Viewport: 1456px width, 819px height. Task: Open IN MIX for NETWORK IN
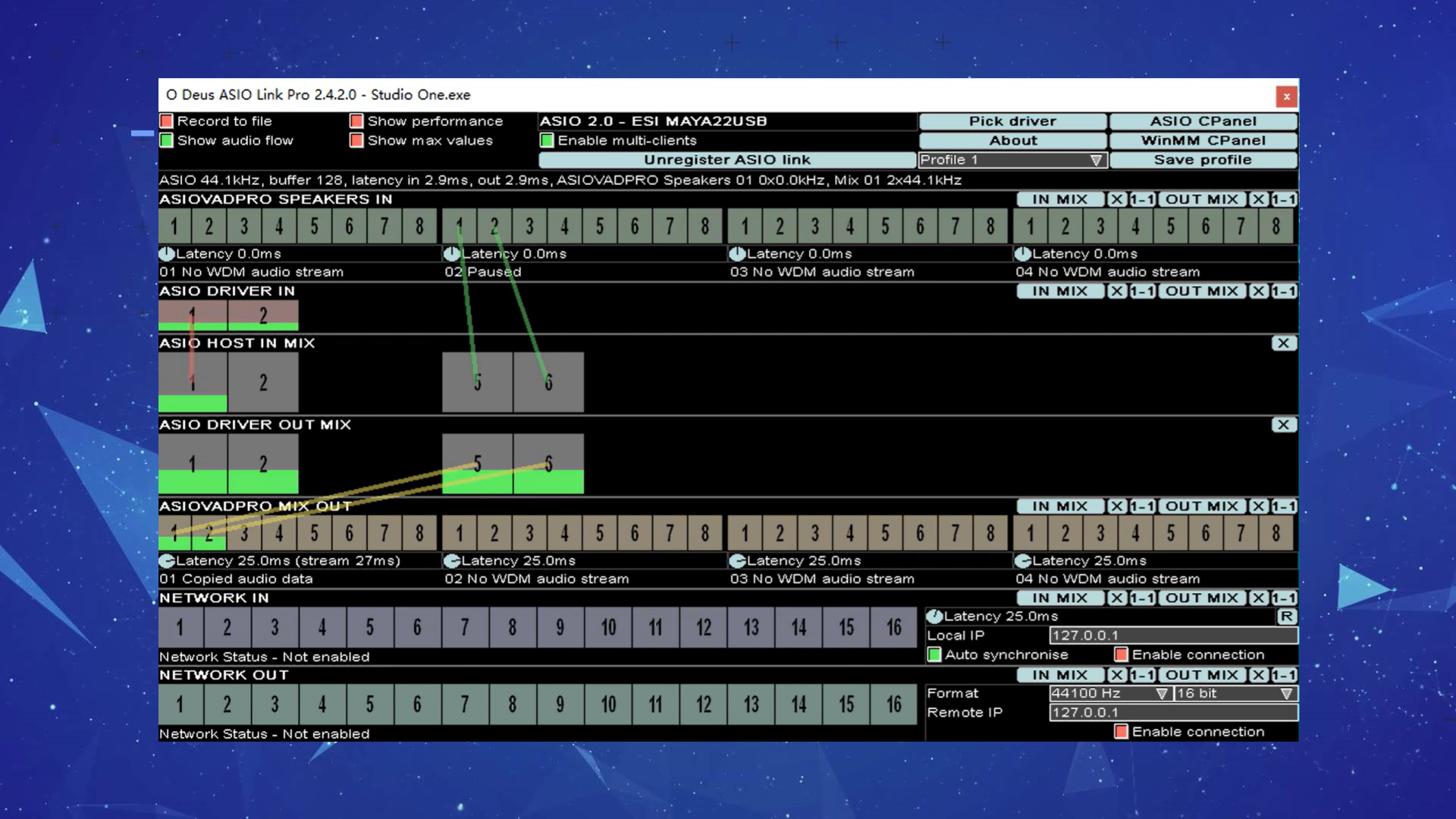click(1060, 598)
